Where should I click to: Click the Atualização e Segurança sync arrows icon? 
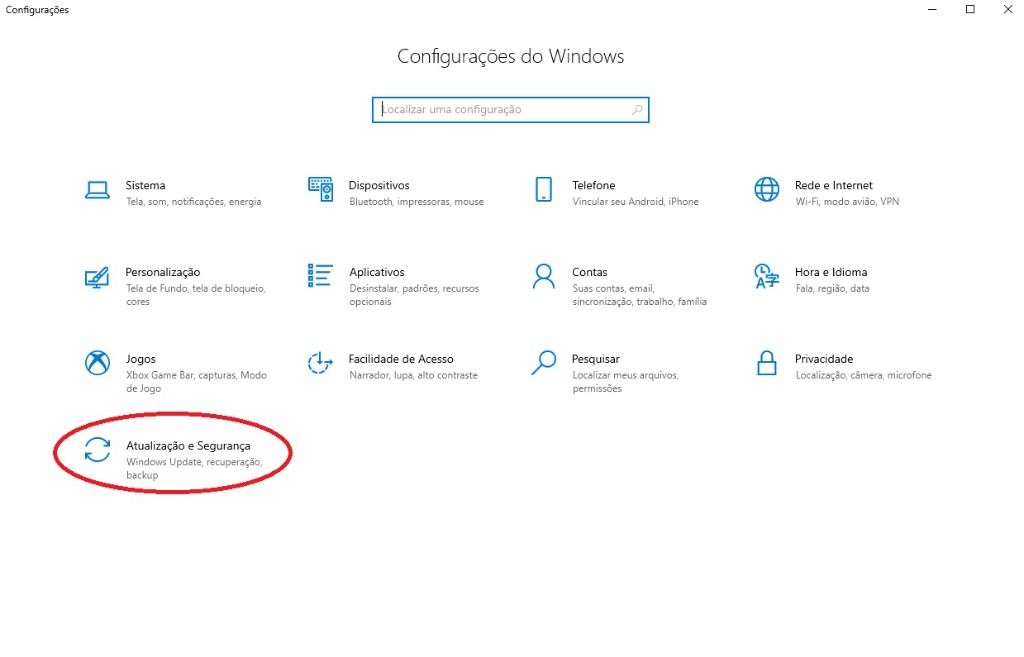[x=97, y=450]
